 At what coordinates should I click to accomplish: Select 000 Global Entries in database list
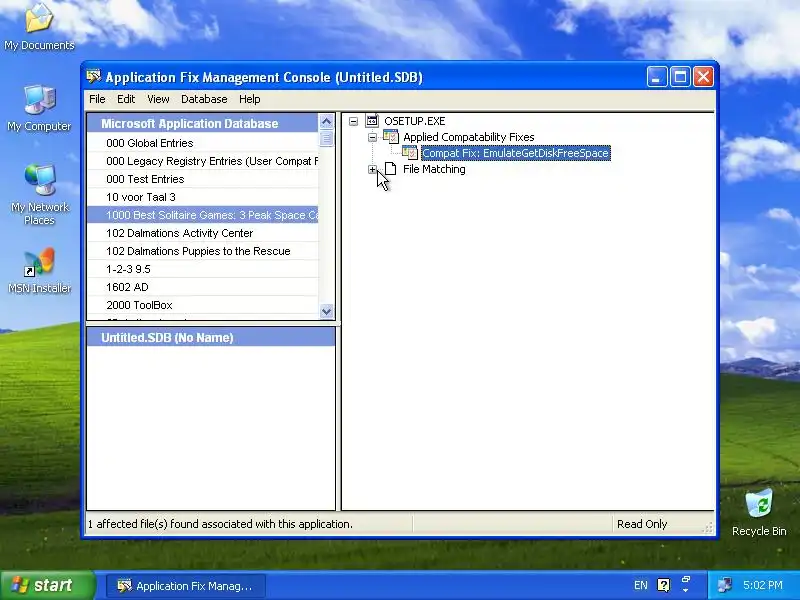203,143
